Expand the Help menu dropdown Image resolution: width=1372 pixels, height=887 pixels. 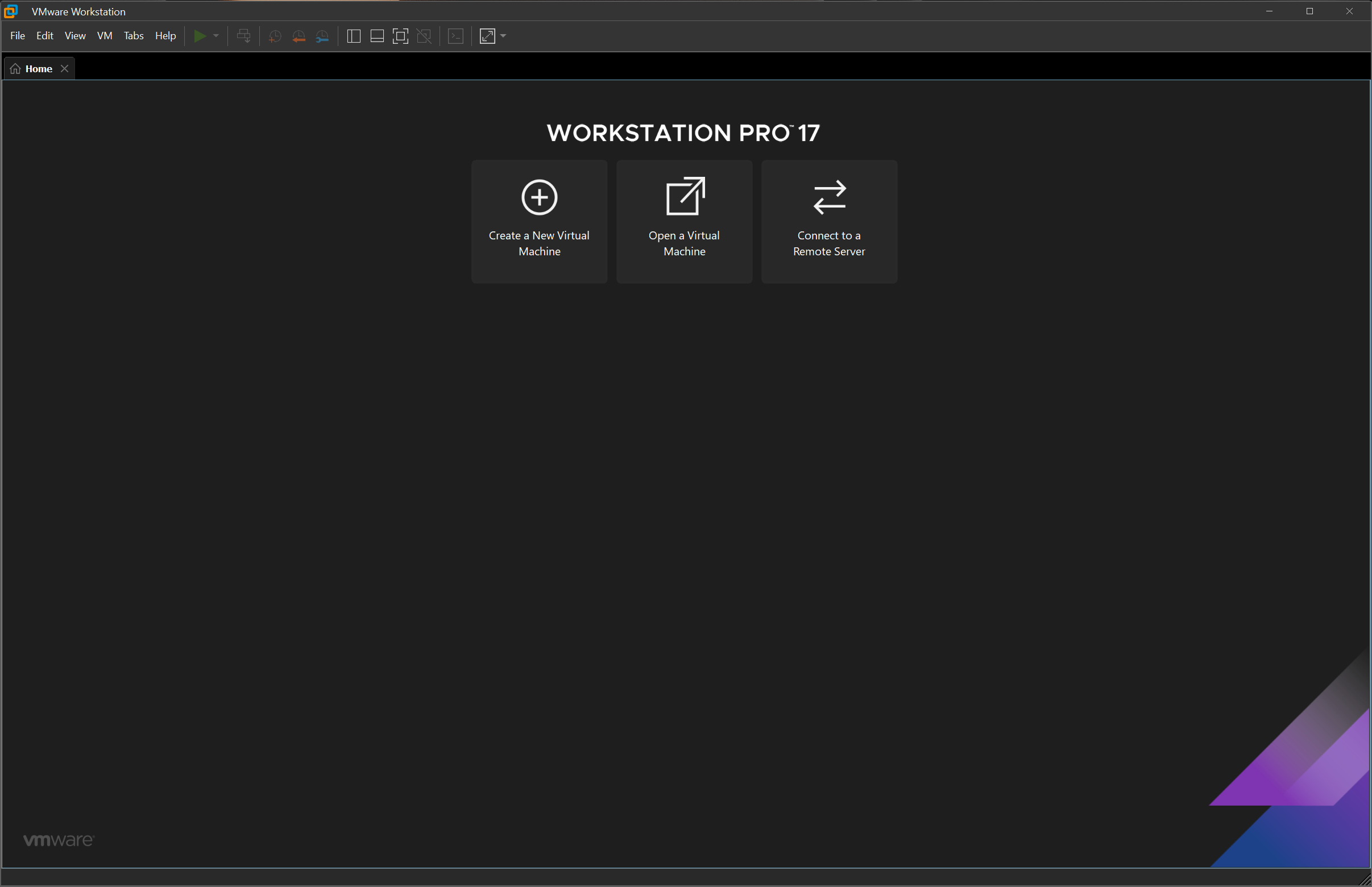click(x=164, y=35)
